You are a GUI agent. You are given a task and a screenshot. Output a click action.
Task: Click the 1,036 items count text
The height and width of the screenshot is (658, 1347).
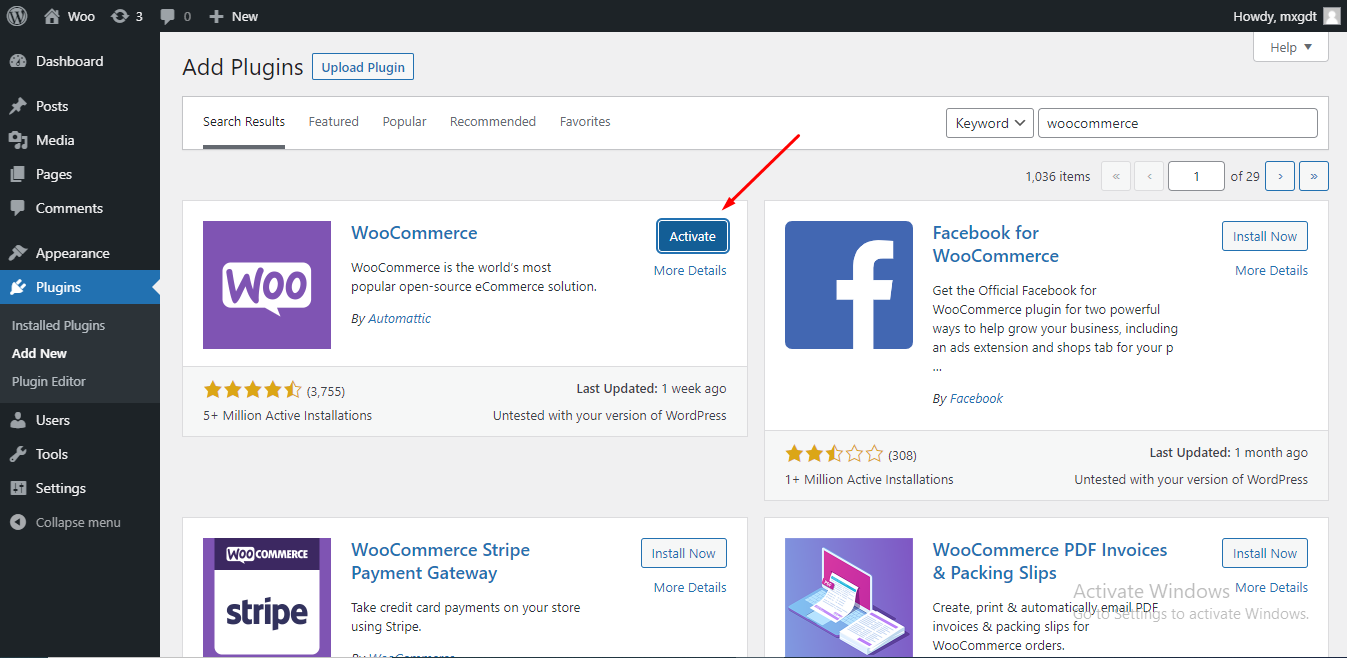(1058, 176)
